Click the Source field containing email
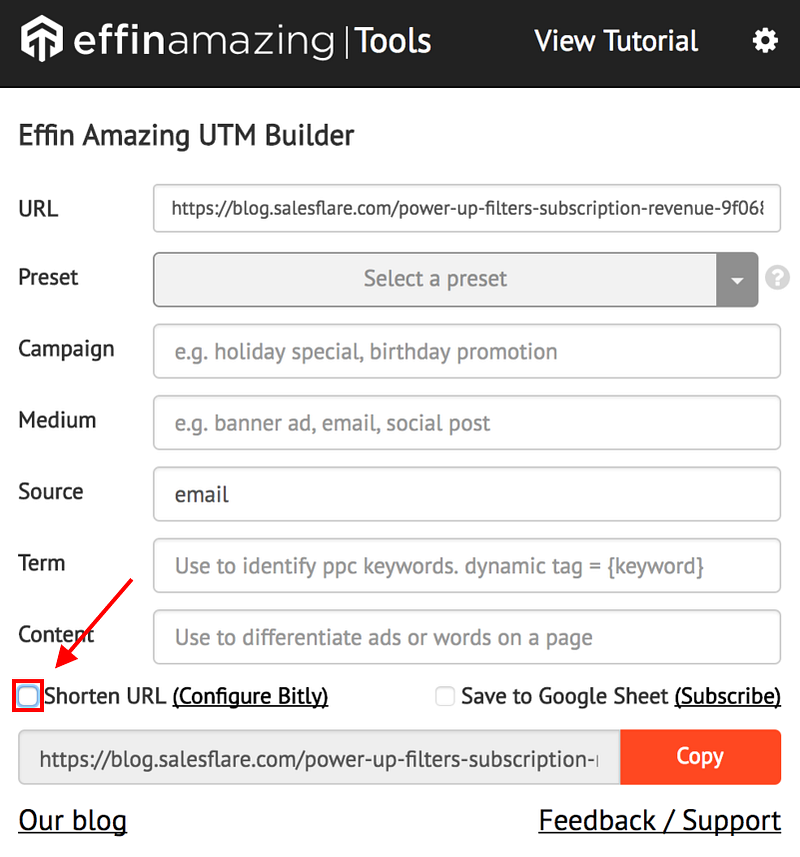 pyautogui.click(x=467, y=494)
